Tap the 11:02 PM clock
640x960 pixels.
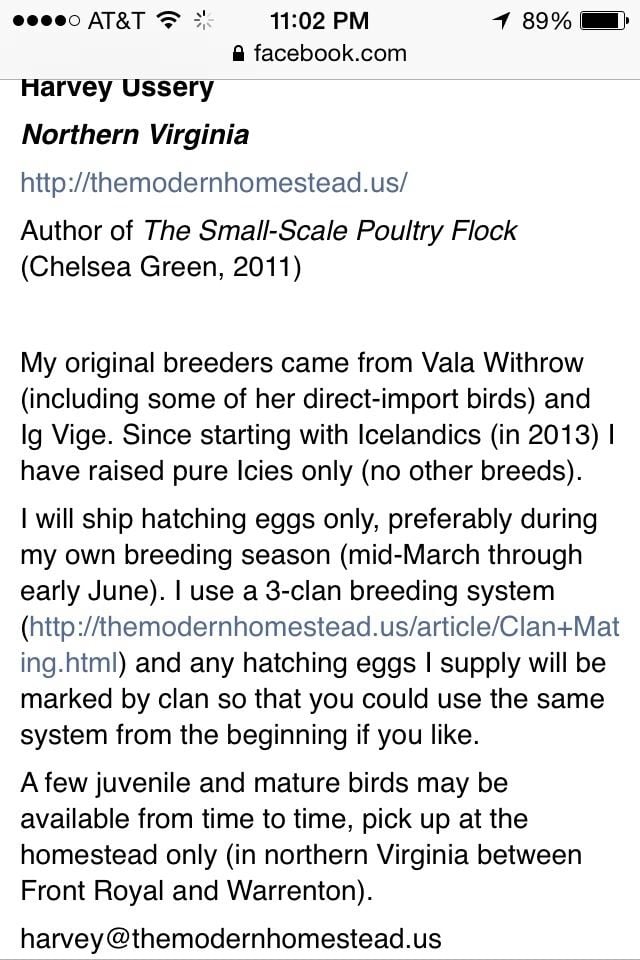(319, 21)
